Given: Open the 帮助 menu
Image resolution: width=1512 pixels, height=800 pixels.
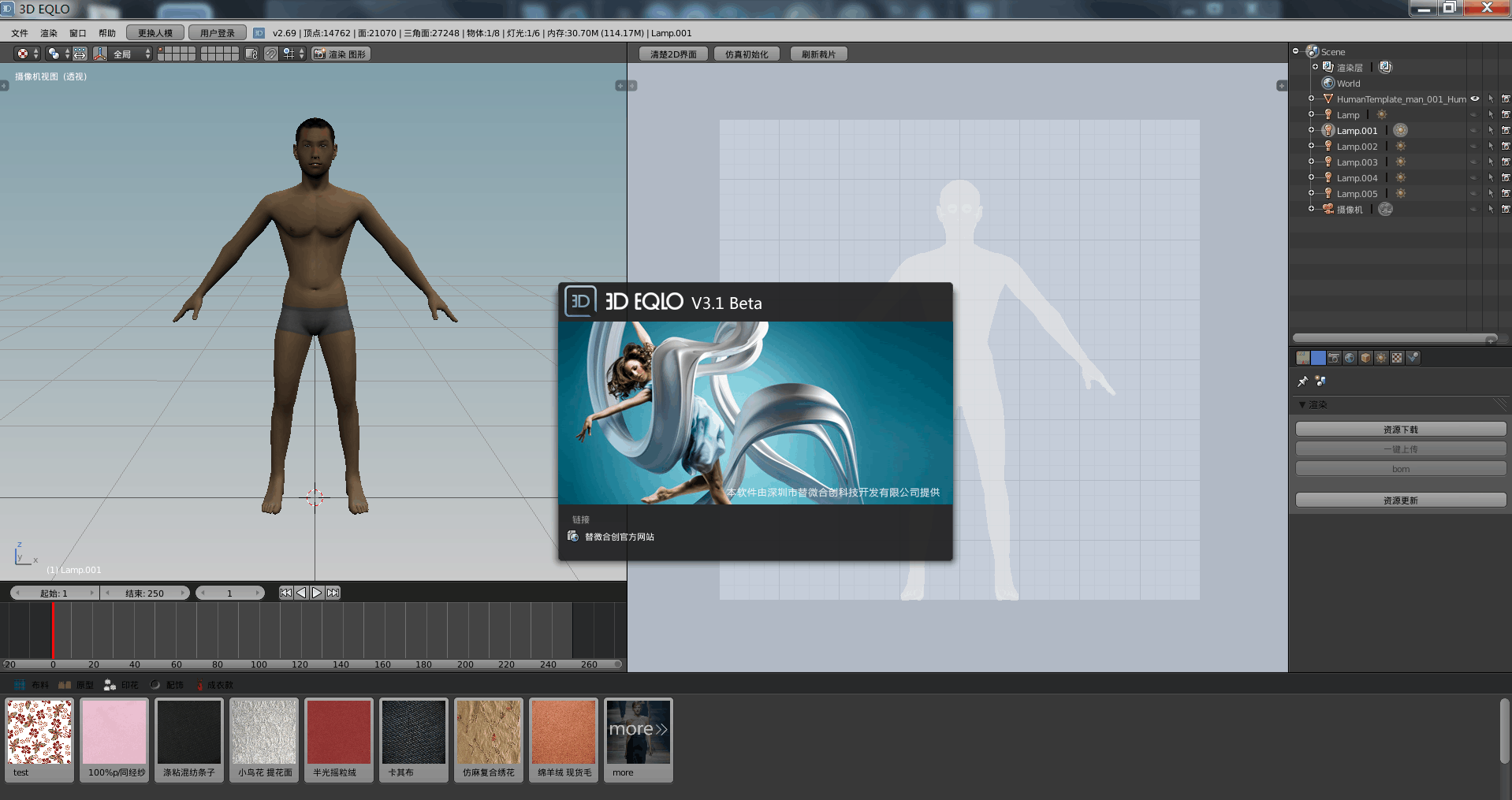Looking at the screenshot, I should (107, 33).
